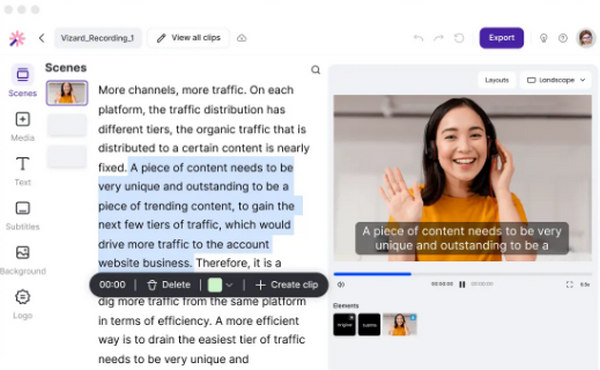Click the line "distributed to a certain content is nearly"
600x370 pixels.
click(204, 148)
